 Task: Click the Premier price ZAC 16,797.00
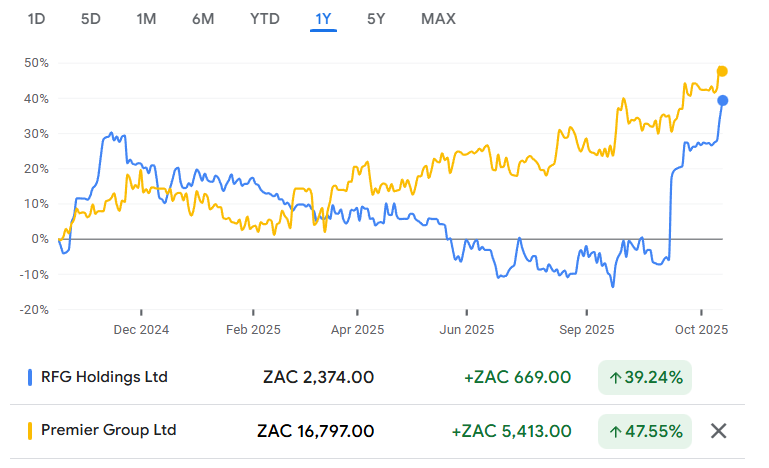coord(316,431)
